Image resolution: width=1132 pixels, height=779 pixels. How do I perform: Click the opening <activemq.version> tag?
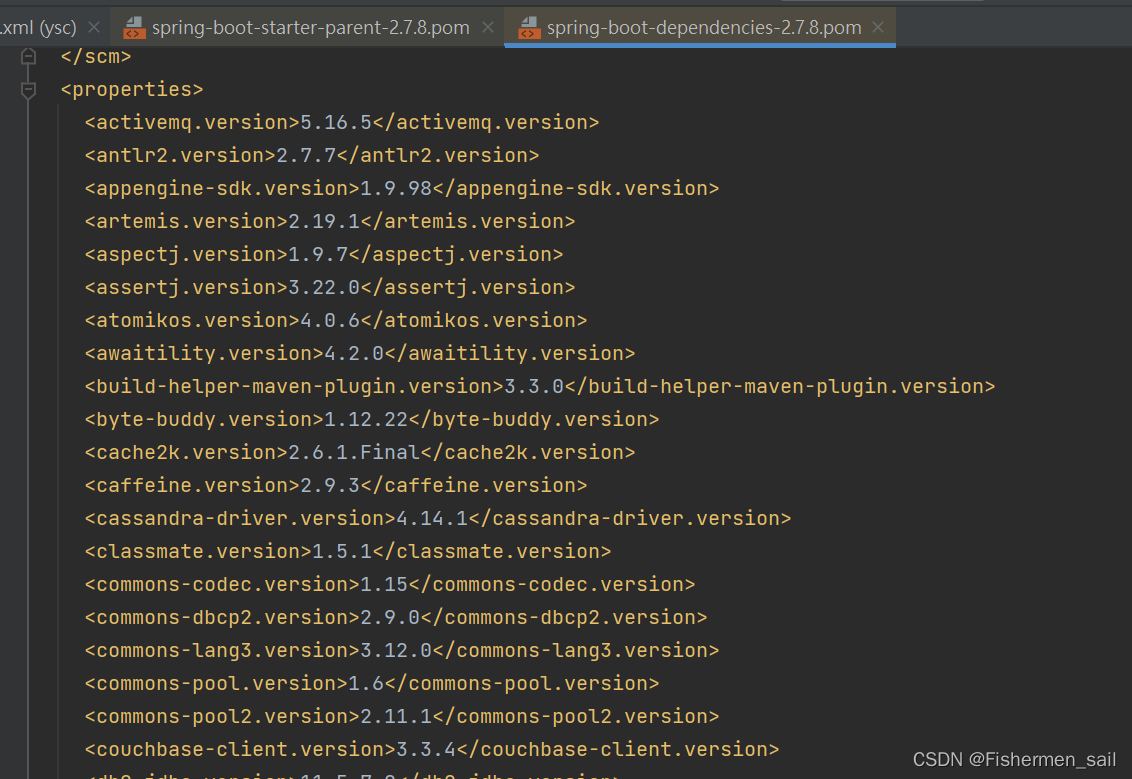192,122
